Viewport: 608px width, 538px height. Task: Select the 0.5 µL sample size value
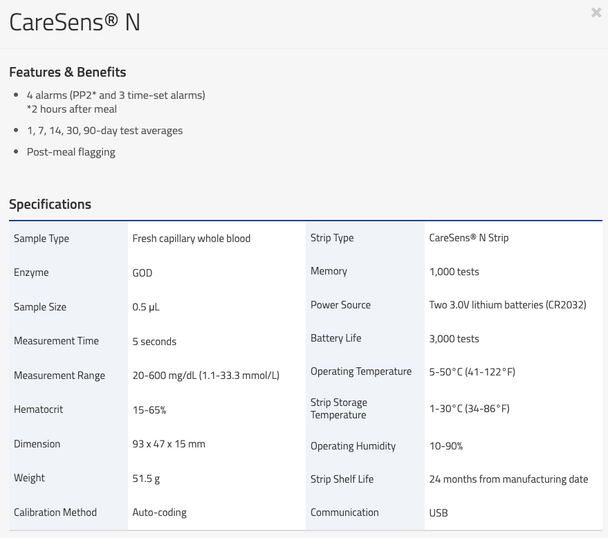coord(146,307)
